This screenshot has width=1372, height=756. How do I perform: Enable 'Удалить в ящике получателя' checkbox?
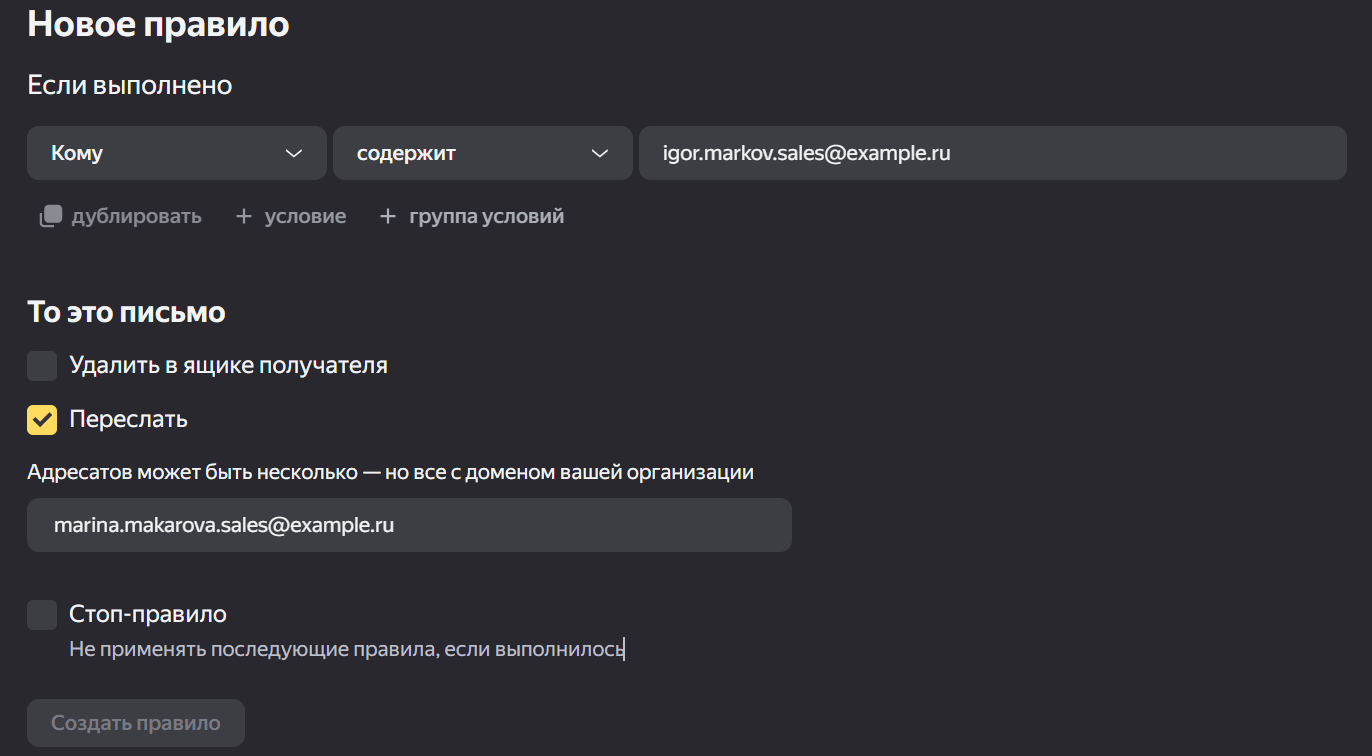click(42, 366)
